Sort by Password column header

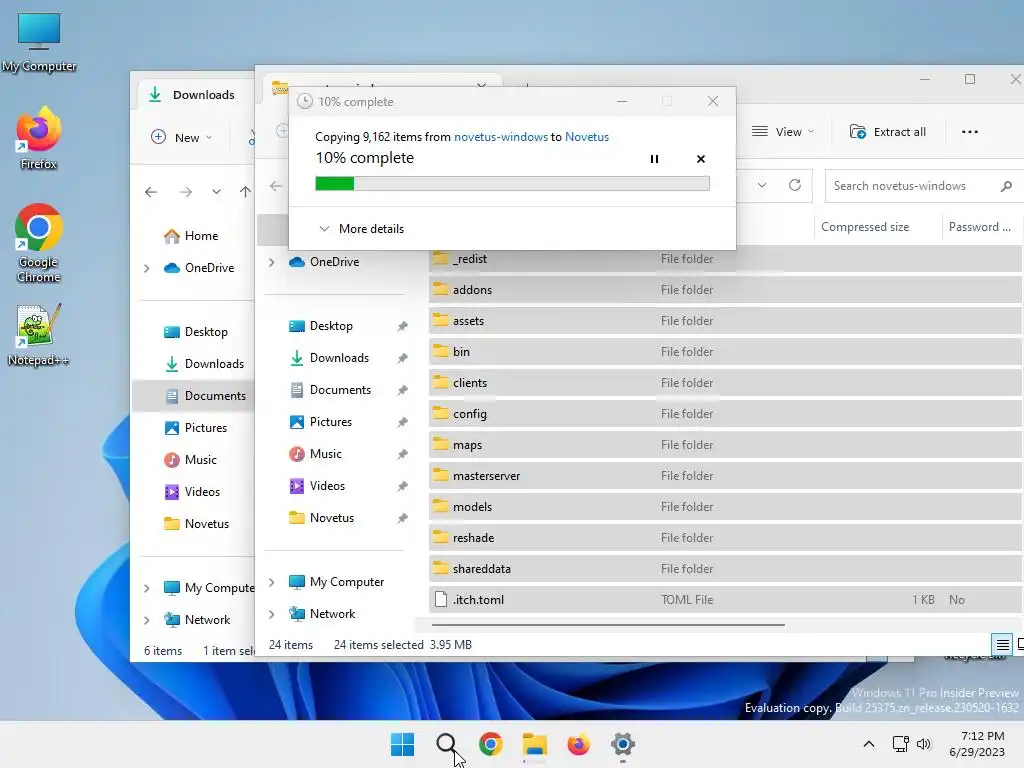(979, 227)
